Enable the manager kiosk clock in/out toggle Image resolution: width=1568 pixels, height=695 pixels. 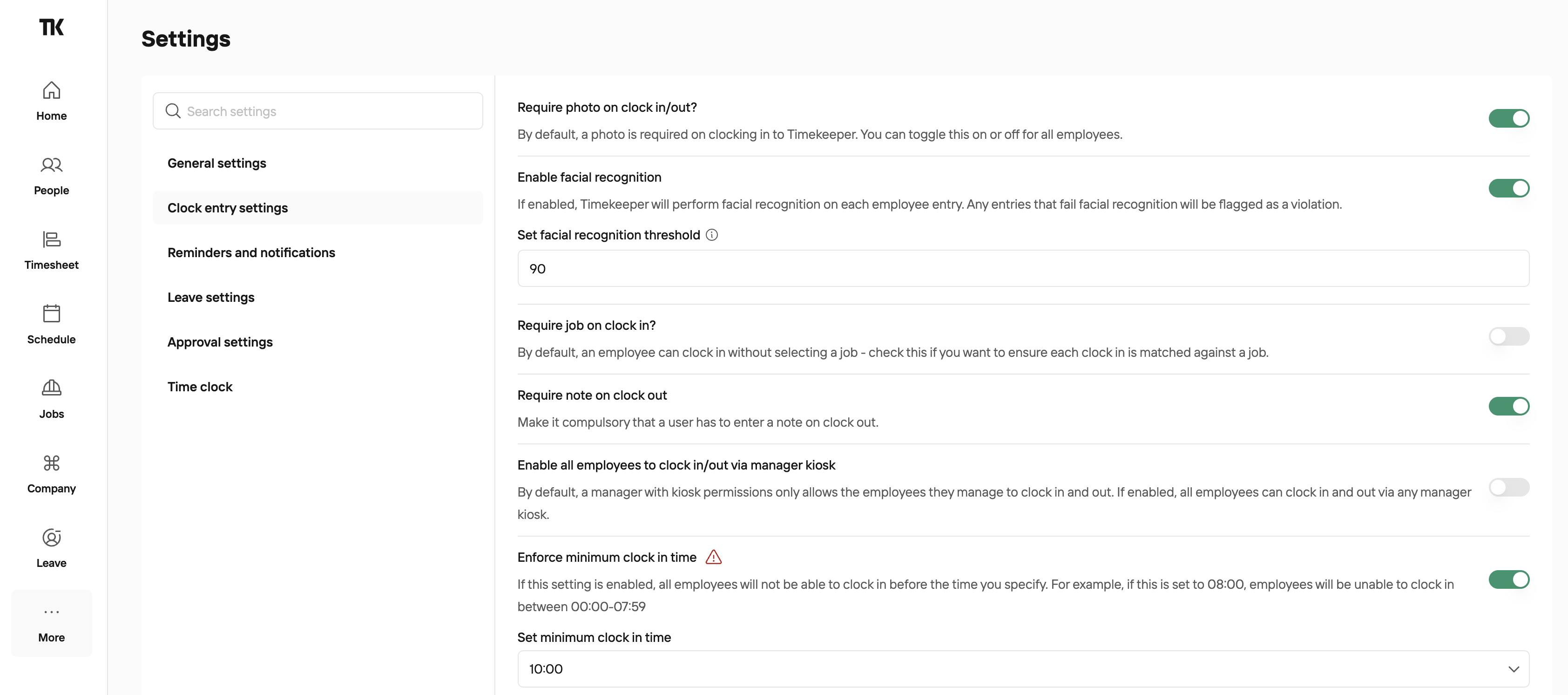click(x=1508, y=487)
